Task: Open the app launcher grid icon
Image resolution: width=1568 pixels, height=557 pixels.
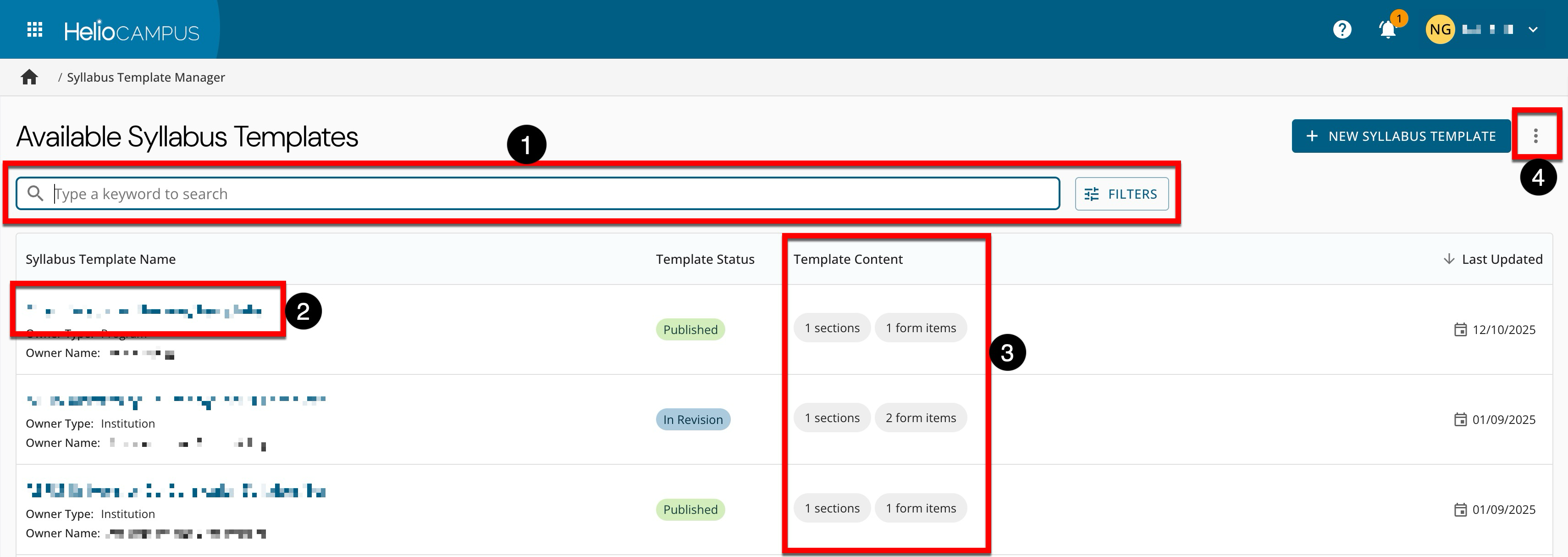Action: pos(35,29)
